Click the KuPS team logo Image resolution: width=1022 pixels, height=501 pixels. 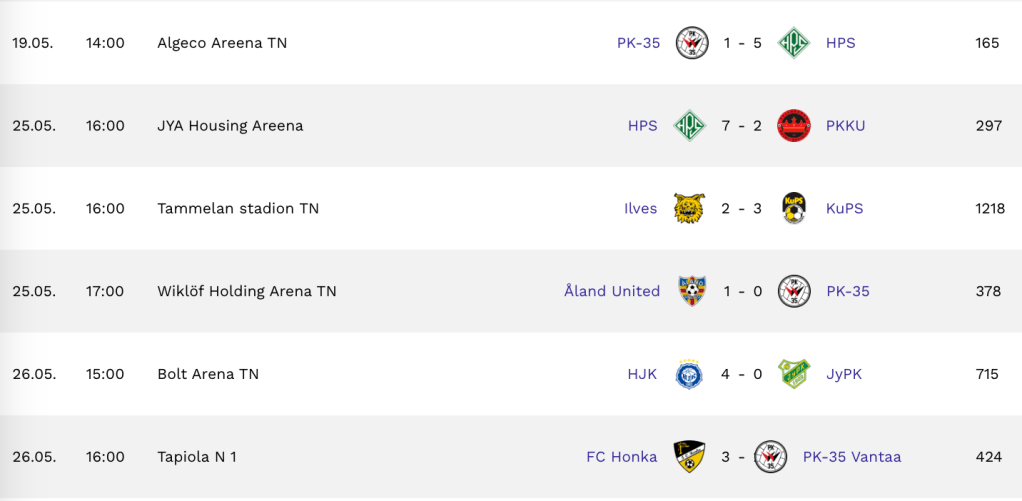pos(794,209)
